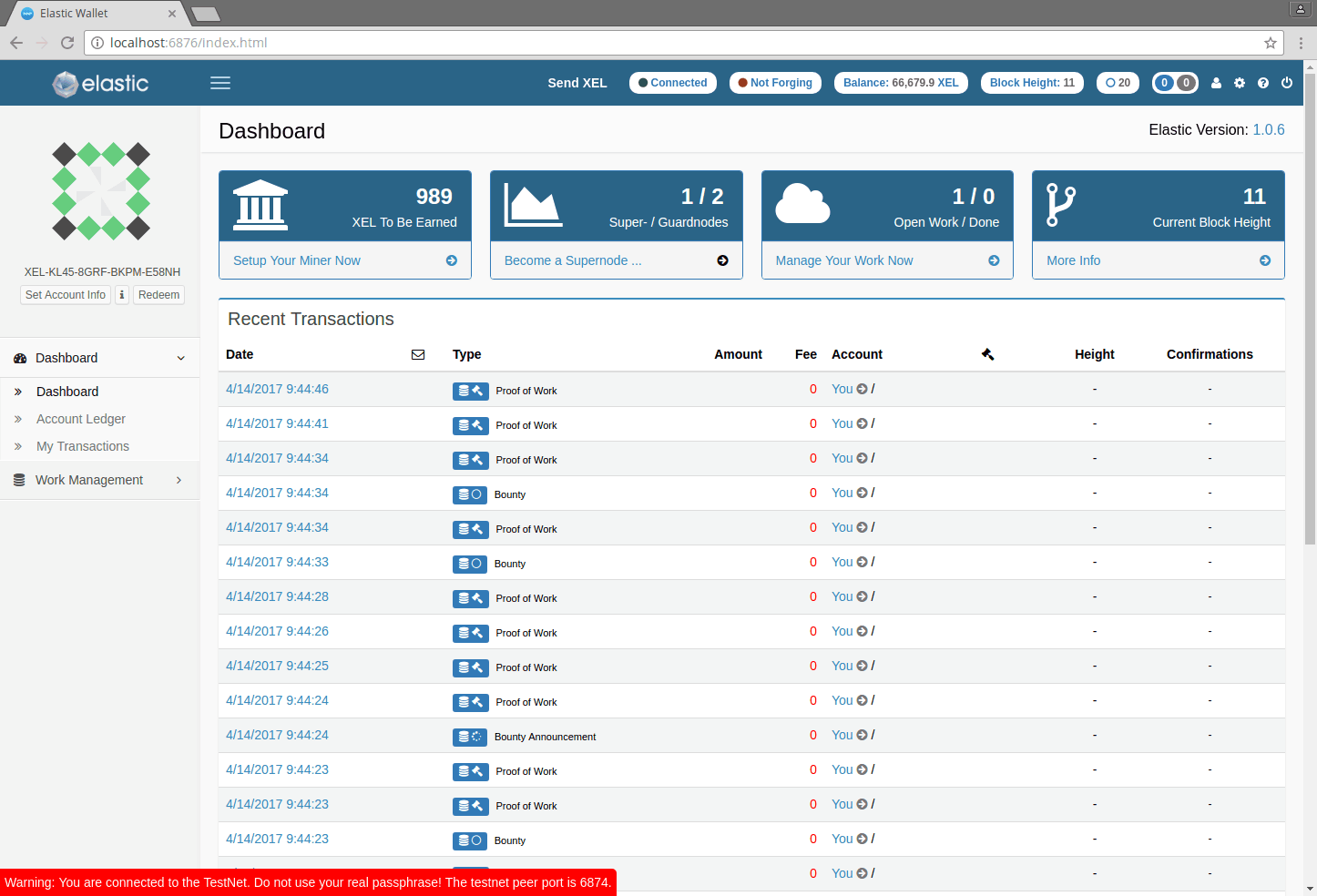Collapse the Dashboard sidebar section
The width and height of the screenshot is (1317, 896).
click(x=100, y=358)
